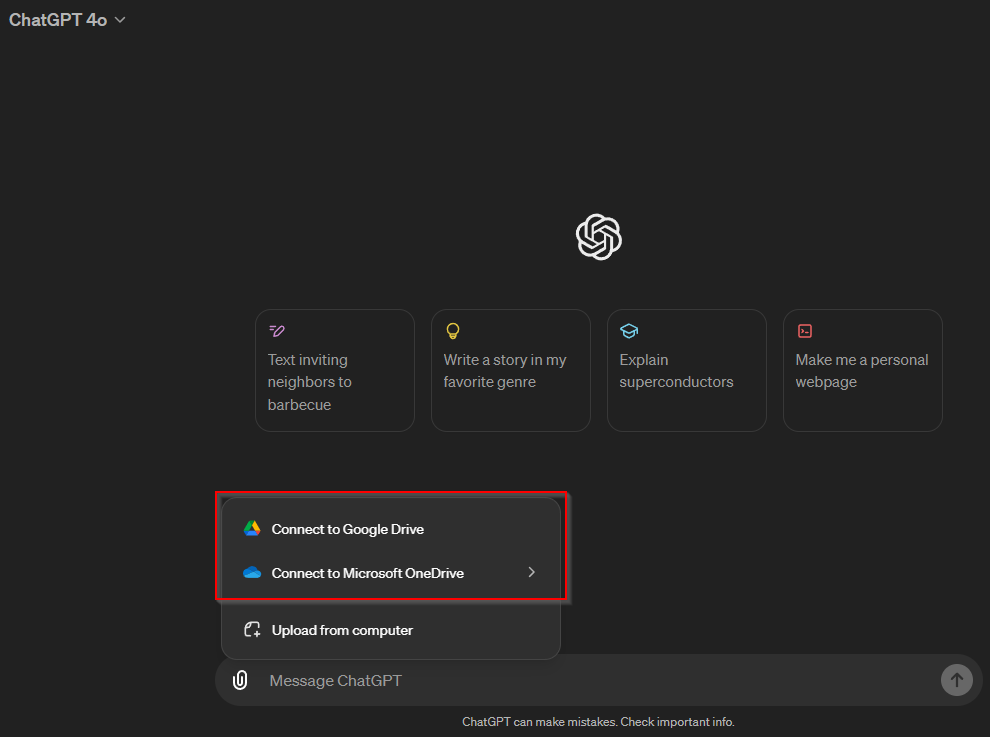The image size is (990, 737).
Task: Choose Connect to Microsoft OneDrive
Action: click(x=391, y=573)
